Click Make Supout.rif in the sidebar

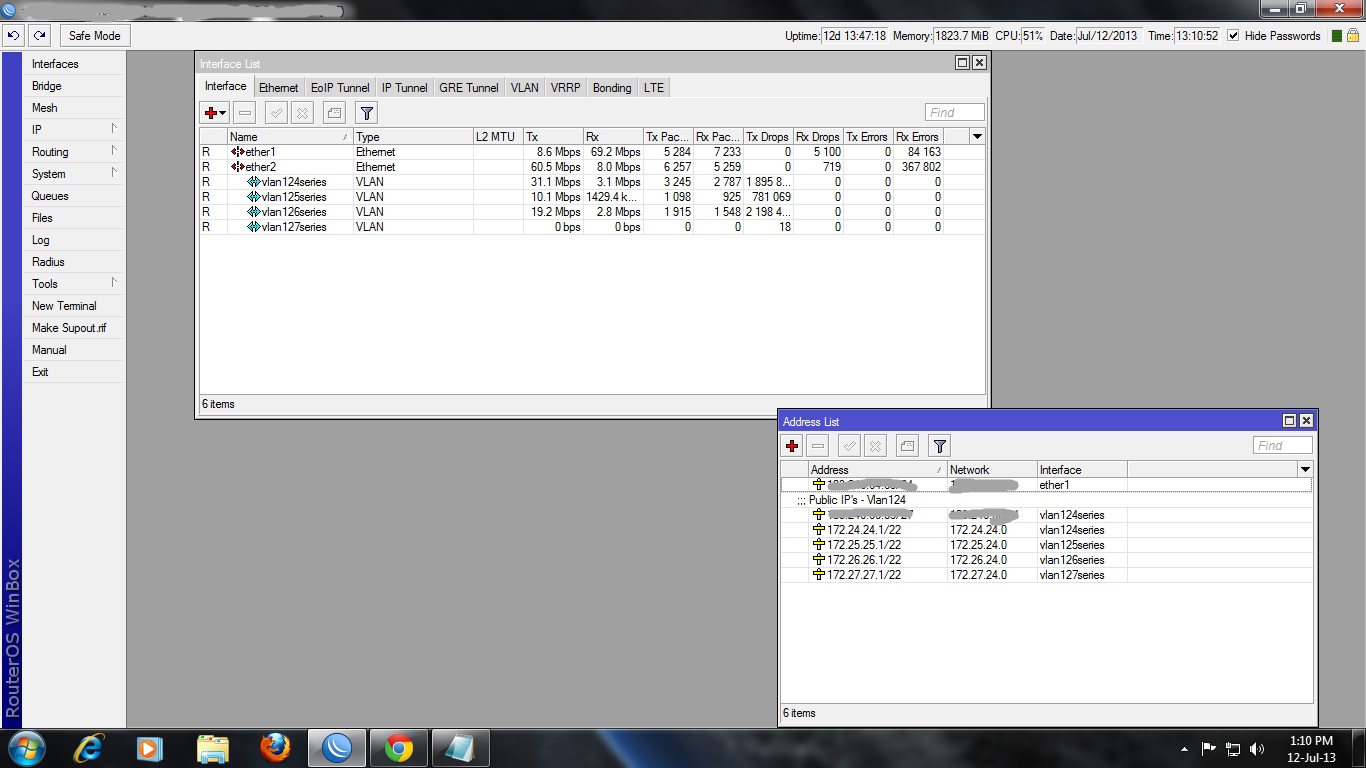(75, 328)
